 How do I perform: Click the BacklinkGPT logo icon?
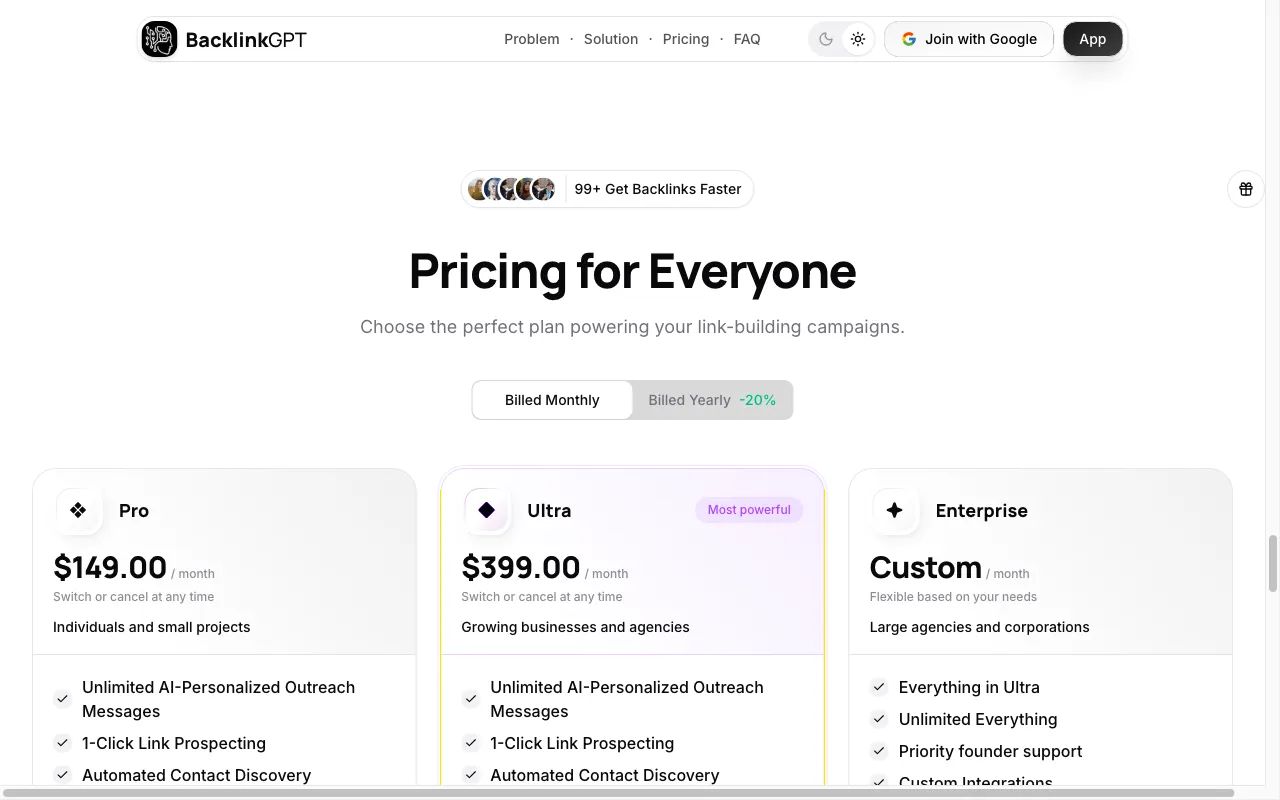pyautogui.click(x=159, y=39)
